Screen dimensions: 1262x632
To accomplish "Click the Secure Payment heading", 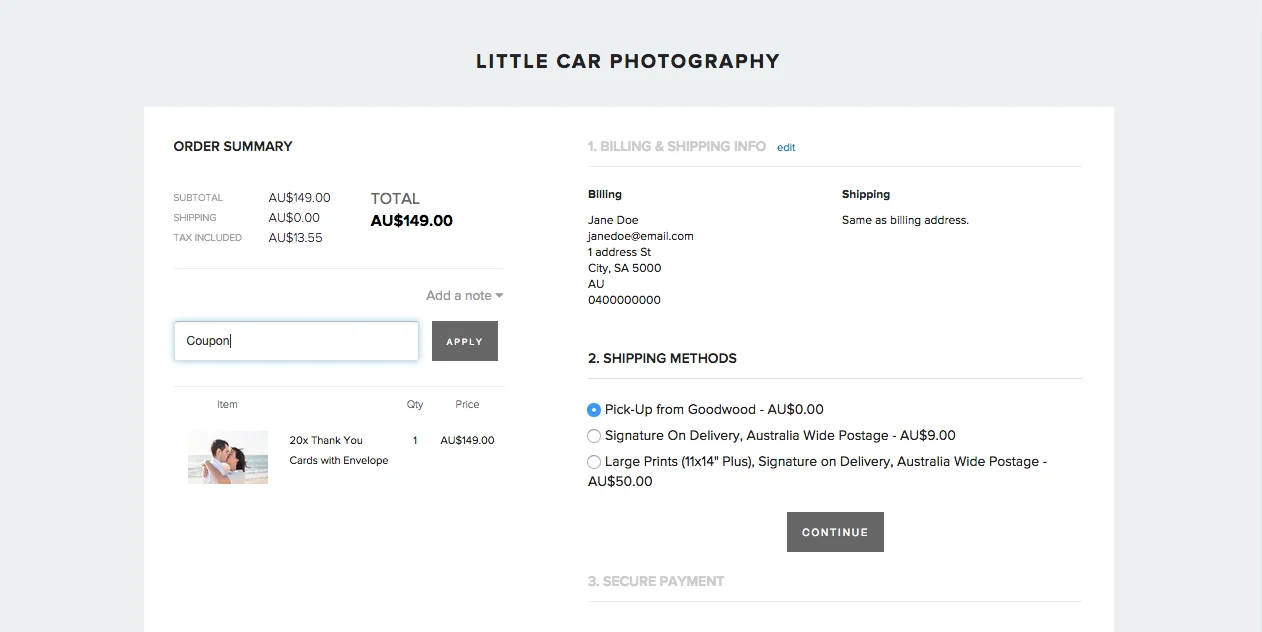I will [x=656, y=581].
